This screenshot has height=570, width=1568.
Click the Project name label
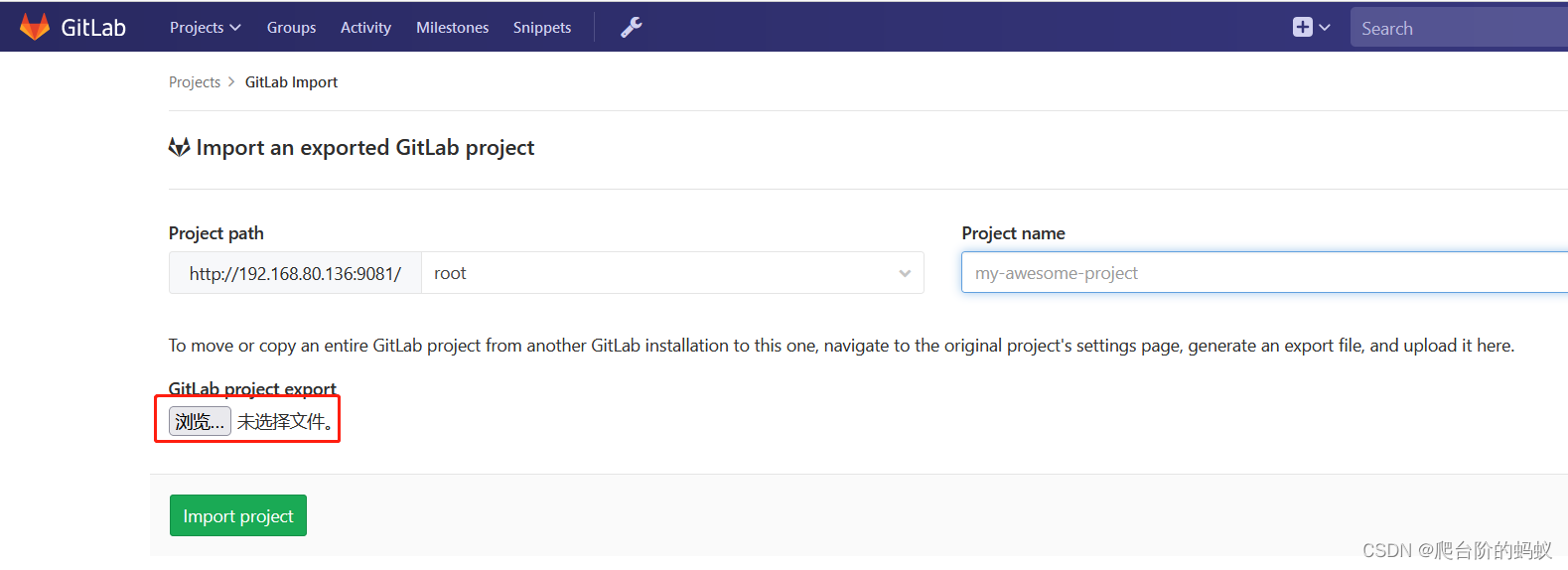coord(1013,233)
